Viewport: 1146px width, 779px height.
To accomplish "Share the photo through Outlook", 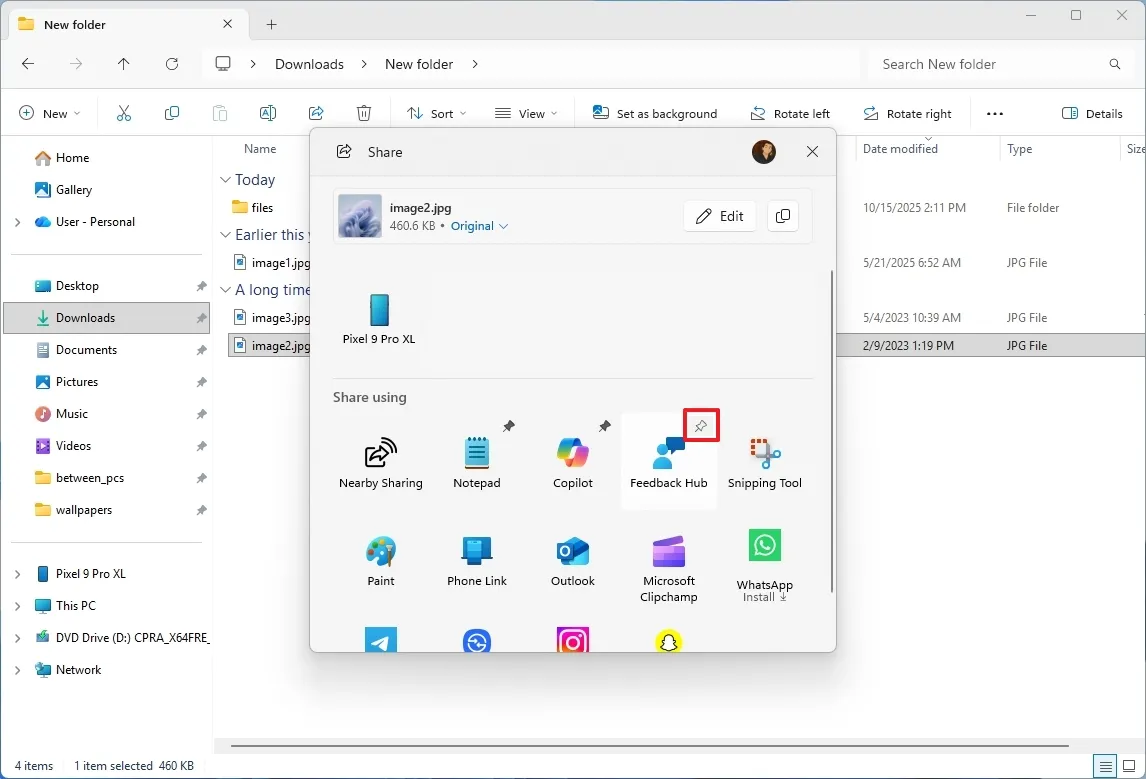I will tap(572, 560).
